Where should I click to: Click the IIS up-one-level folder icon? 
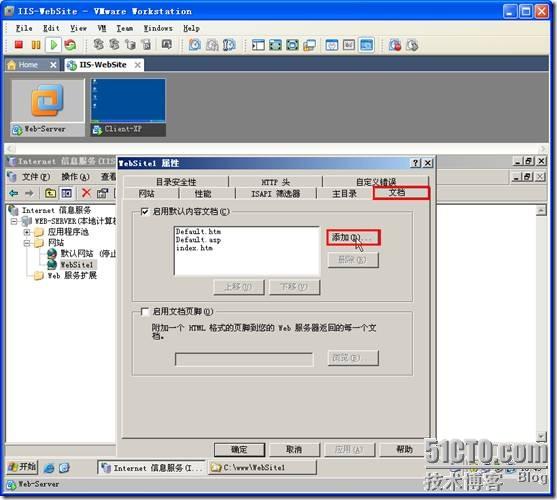[x=50, y=193]
